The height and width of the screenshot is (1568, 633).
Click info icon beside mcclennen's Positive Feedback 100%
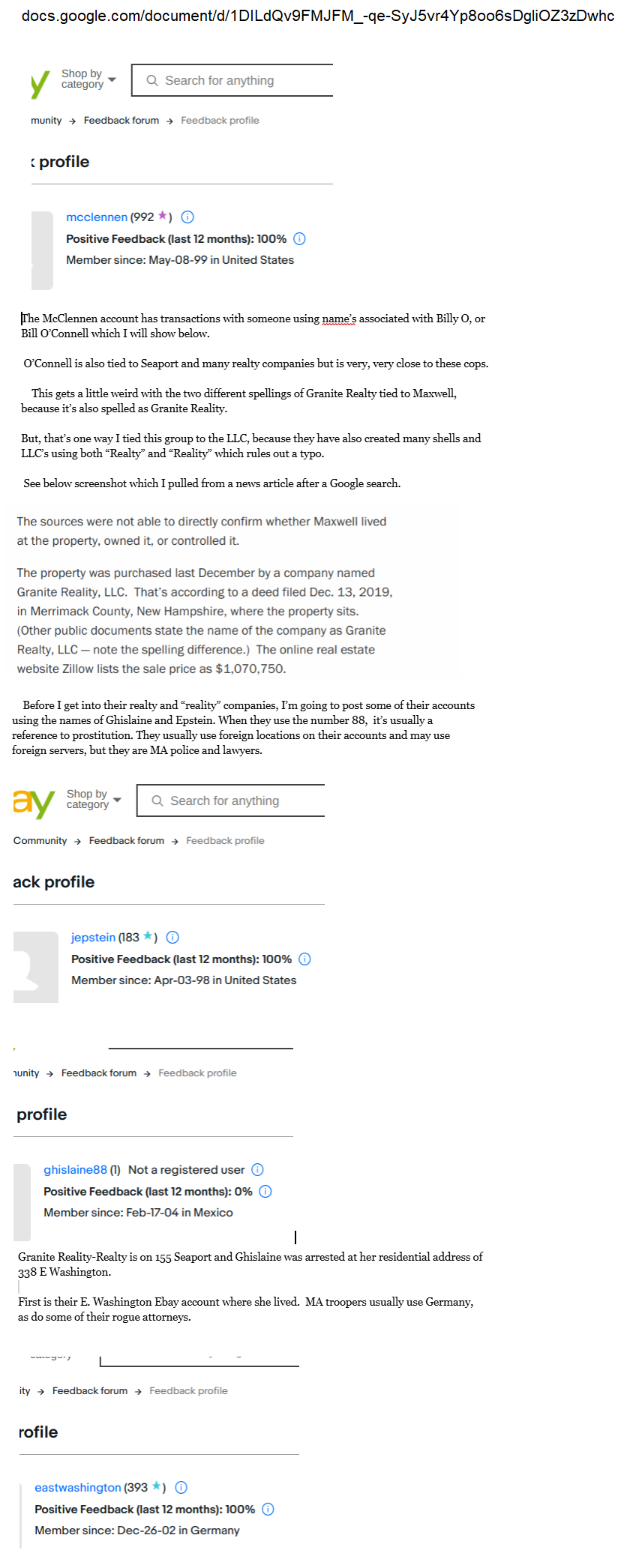(x=299, y=239)
